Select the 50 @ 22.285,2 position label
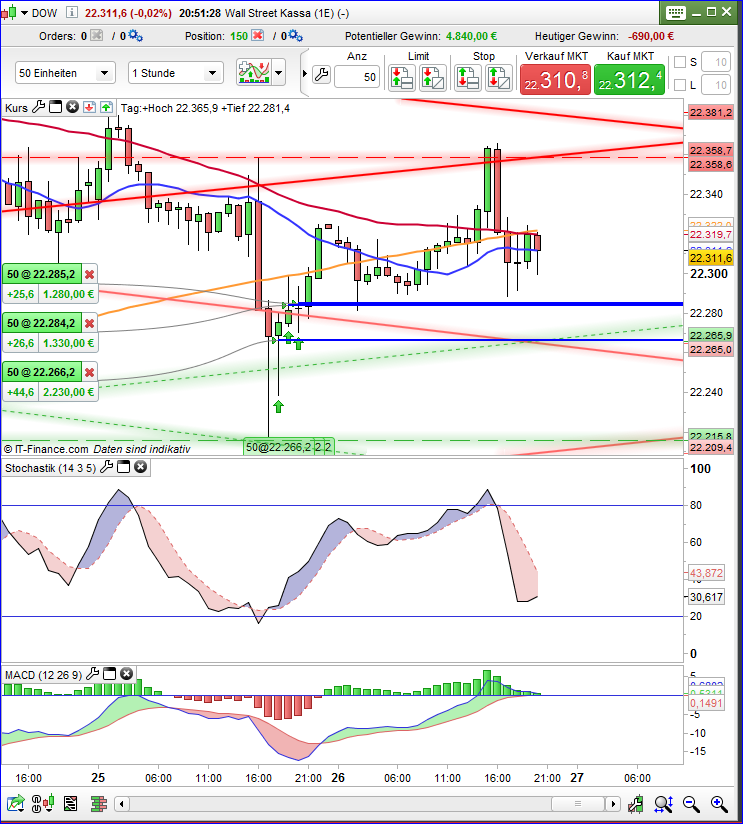743x824 pixels. (x=42, y=274)
